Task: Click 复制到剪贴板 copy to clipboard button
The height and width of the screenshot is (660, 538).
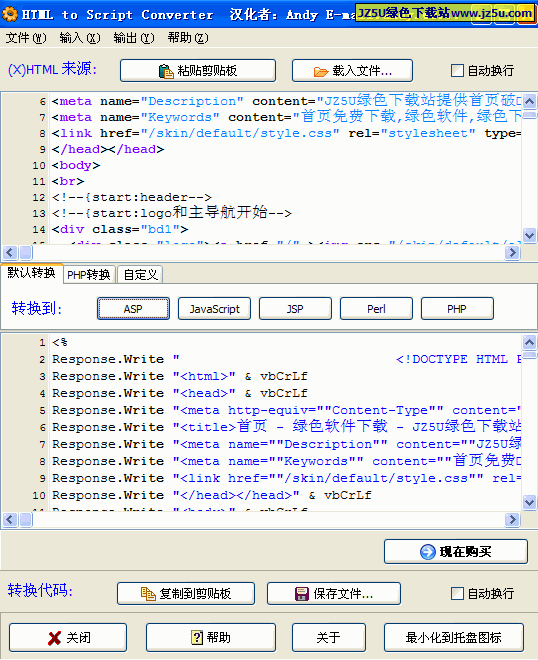Action: pos(186,593)
